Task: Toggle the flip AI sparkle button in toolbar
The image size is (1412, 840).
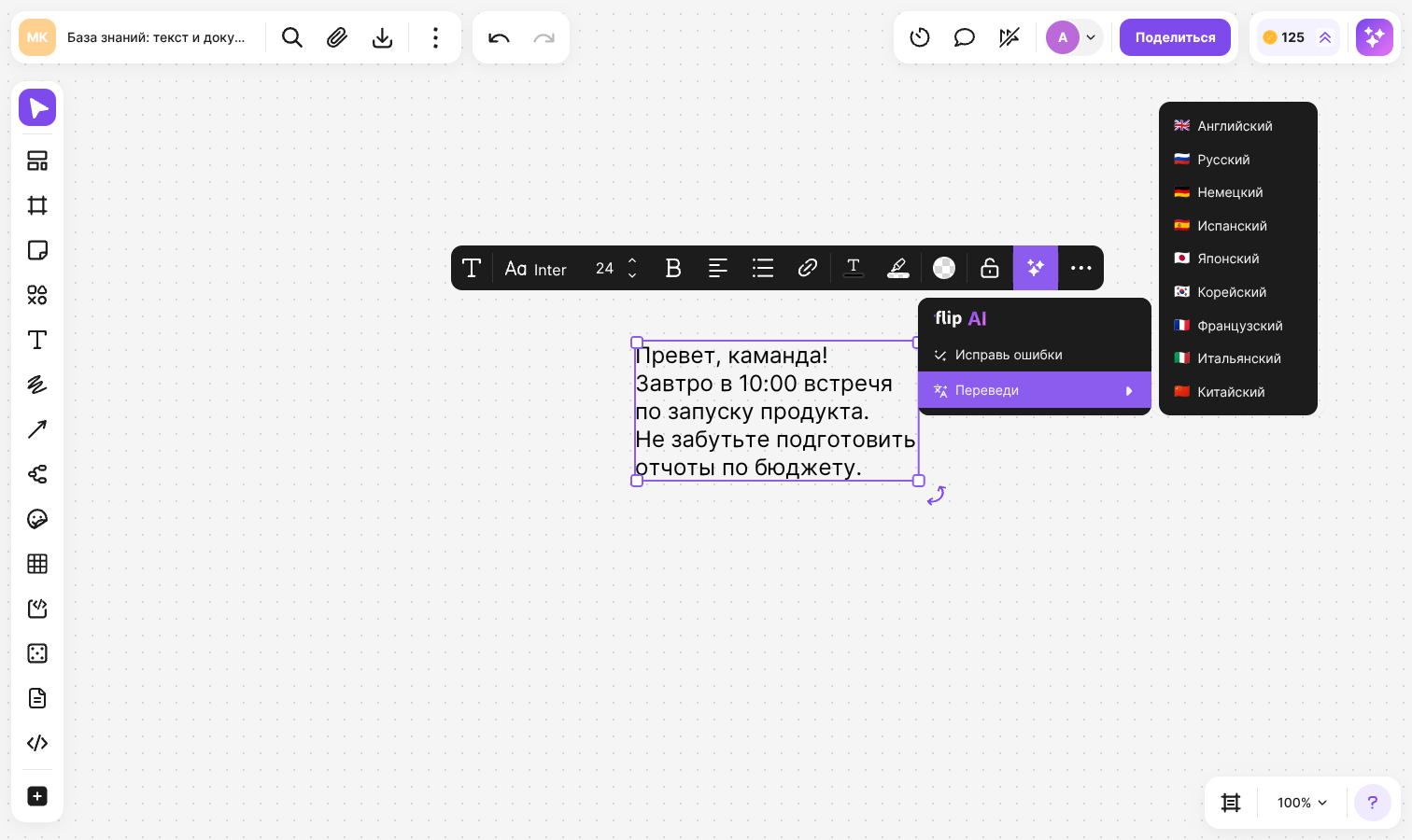Action: pos(1036,269)
